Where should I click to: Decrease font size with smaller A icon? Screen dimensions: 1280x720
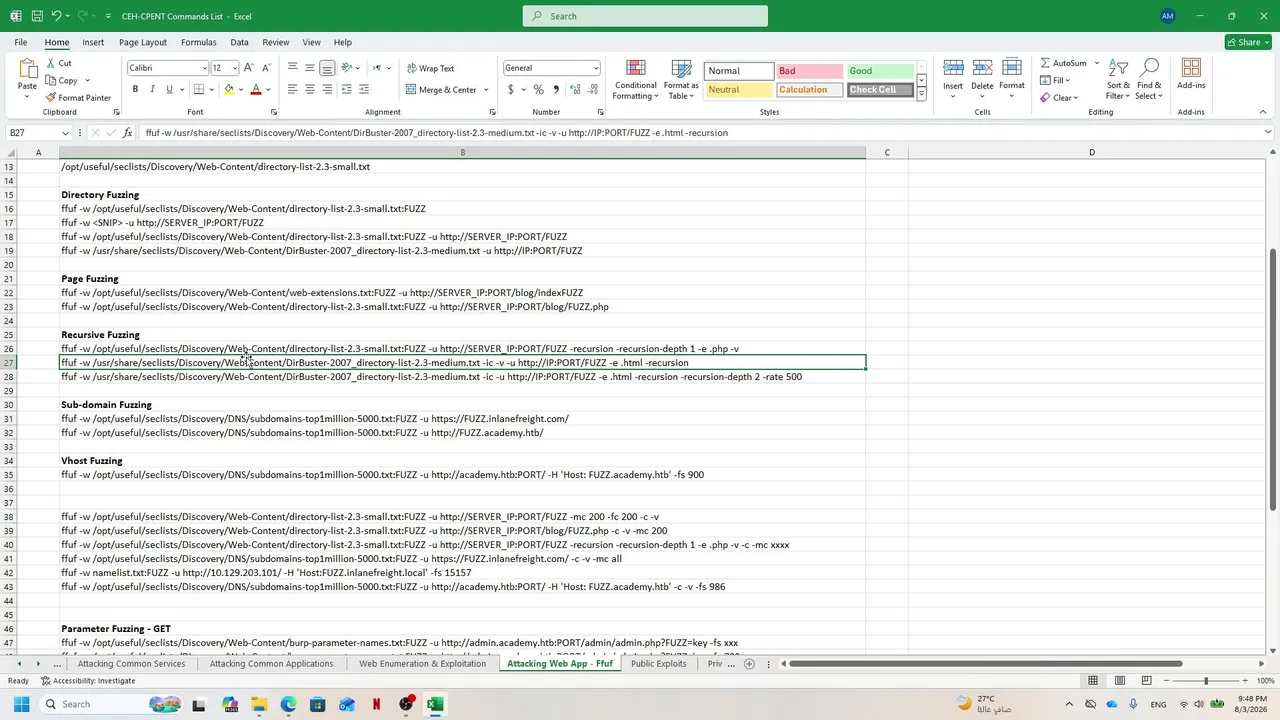pos(266,68)
